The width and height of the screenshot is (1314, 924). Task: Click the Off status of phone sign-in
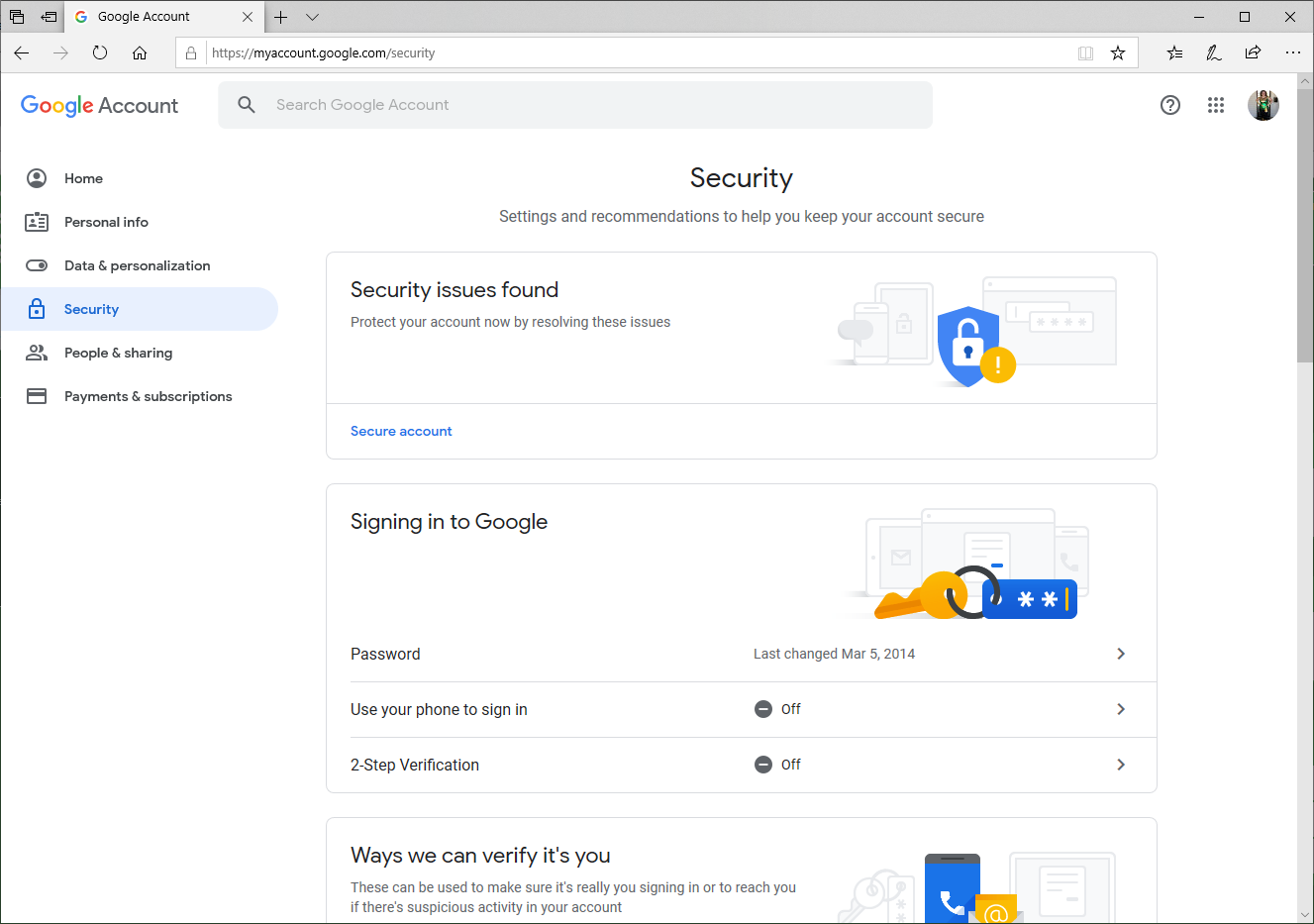coord(777,709)
